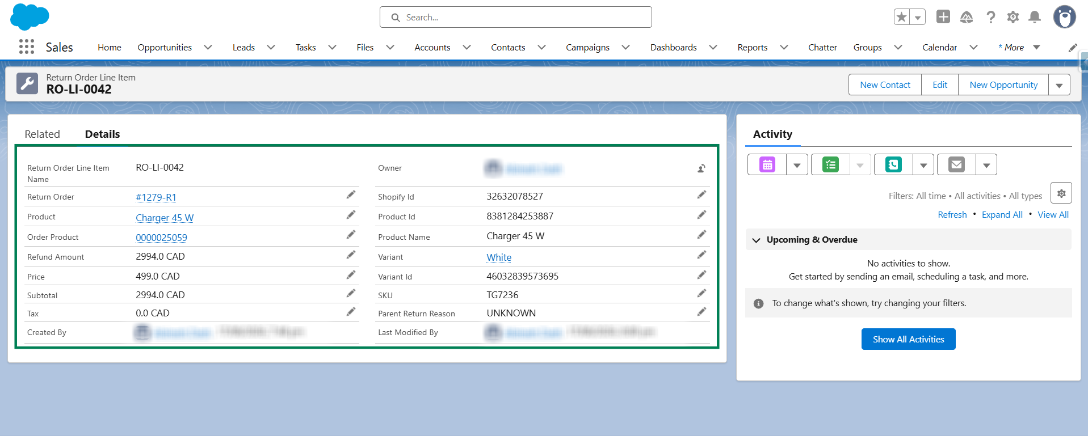Open the White variant link

point(499,258)
